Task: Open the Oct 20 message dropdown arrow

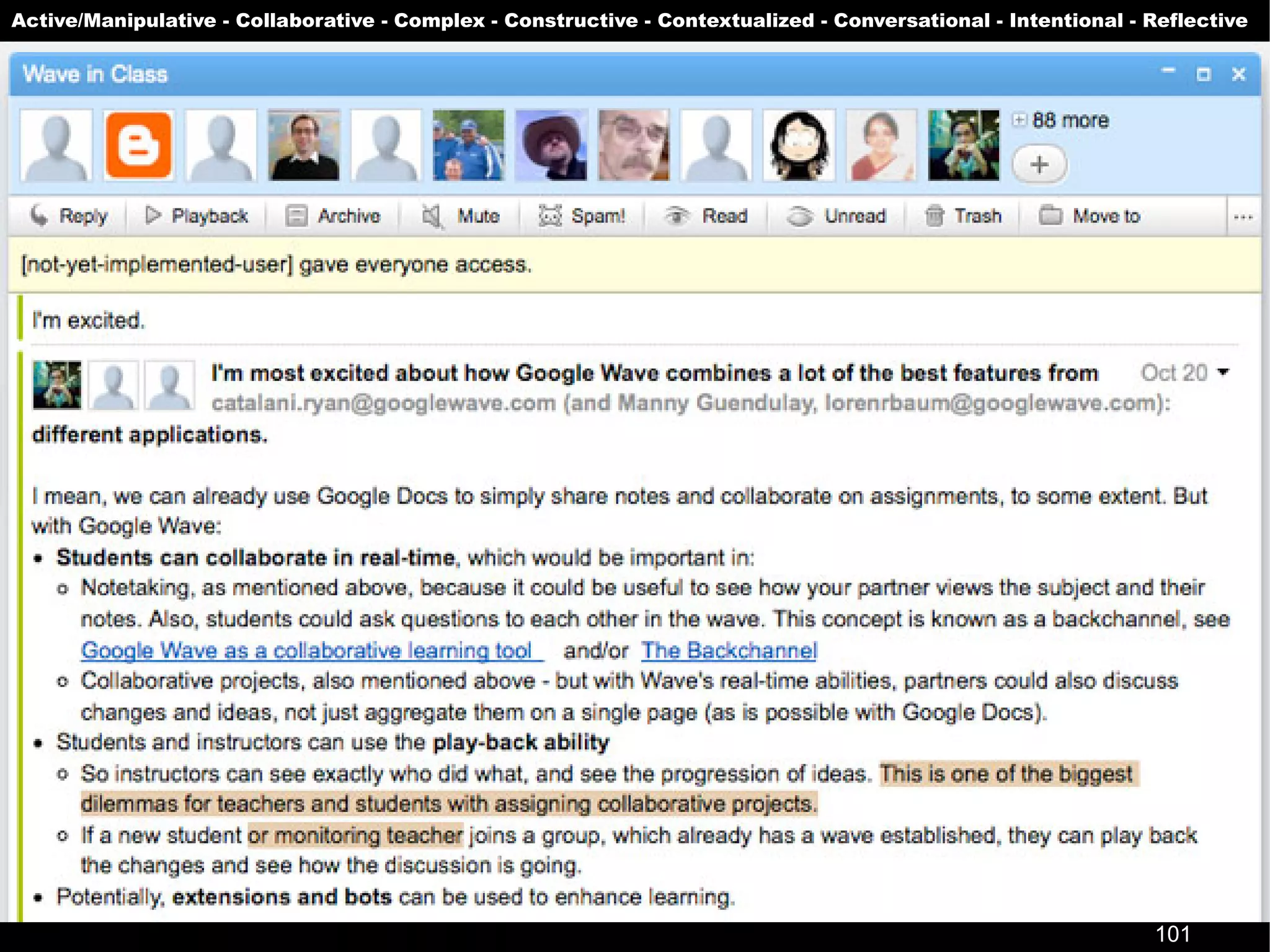Action: tap(1223, 372)
